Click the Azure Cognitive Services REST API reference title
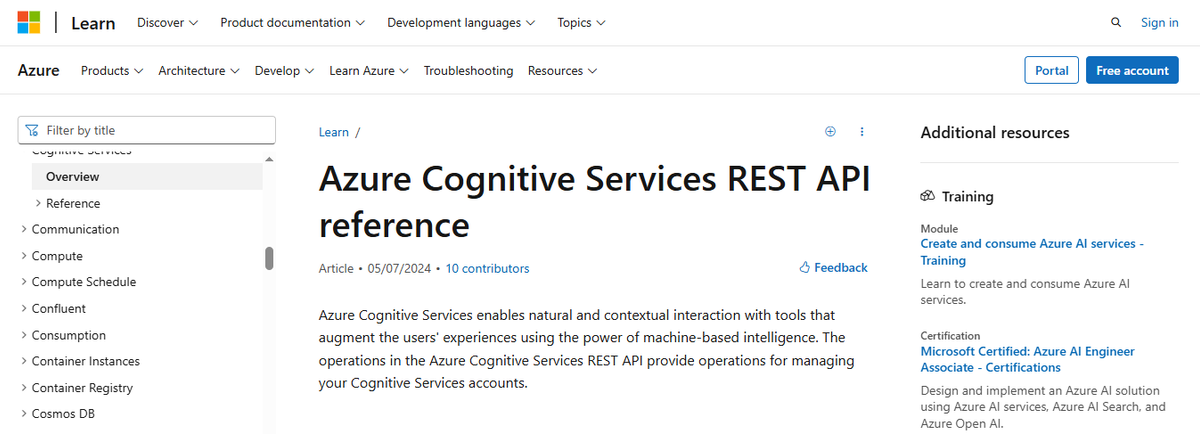 click(x=595, y=202)
